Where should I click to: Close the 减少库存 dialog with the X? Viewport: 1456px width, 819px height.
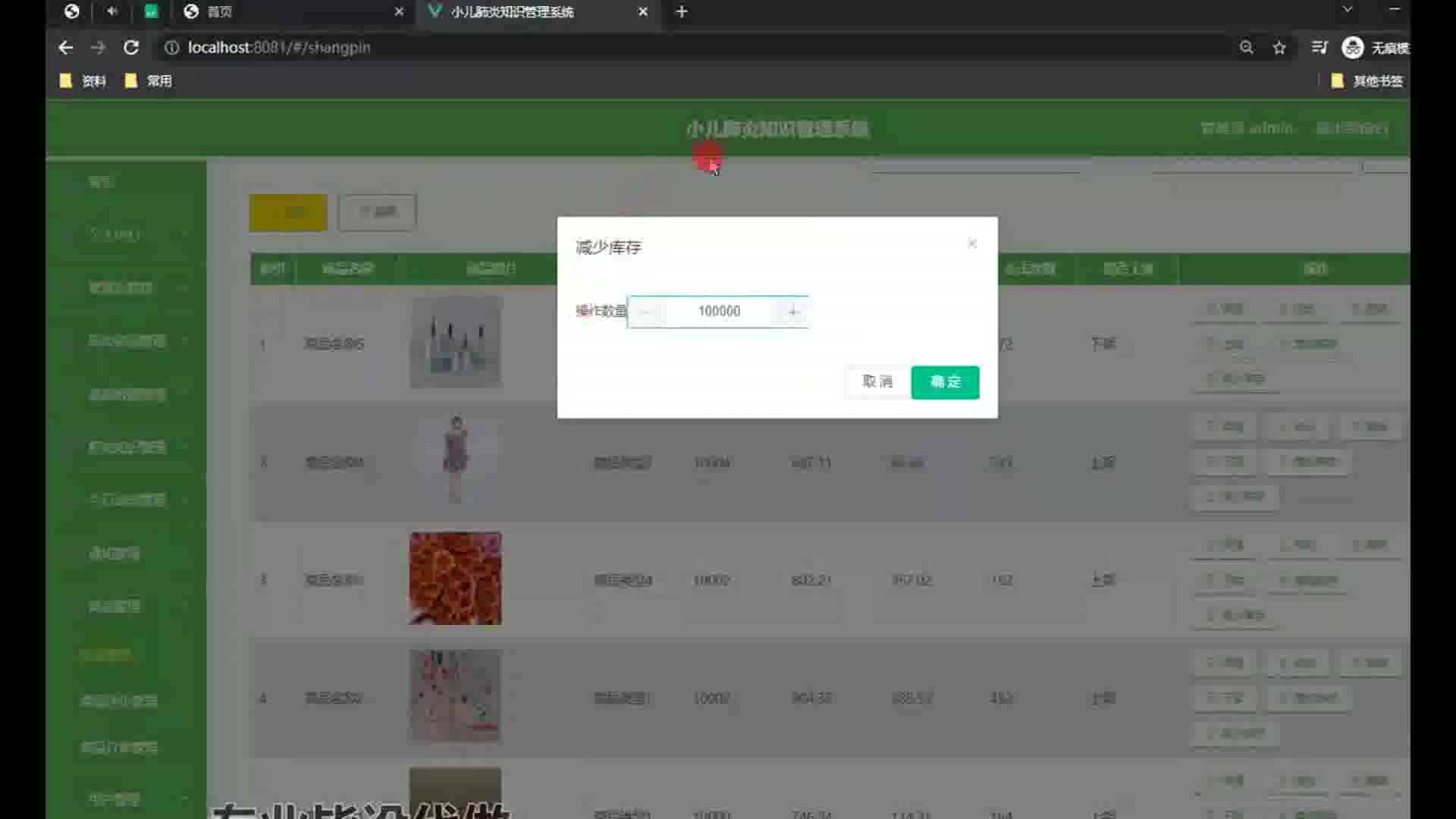point(972,243)
